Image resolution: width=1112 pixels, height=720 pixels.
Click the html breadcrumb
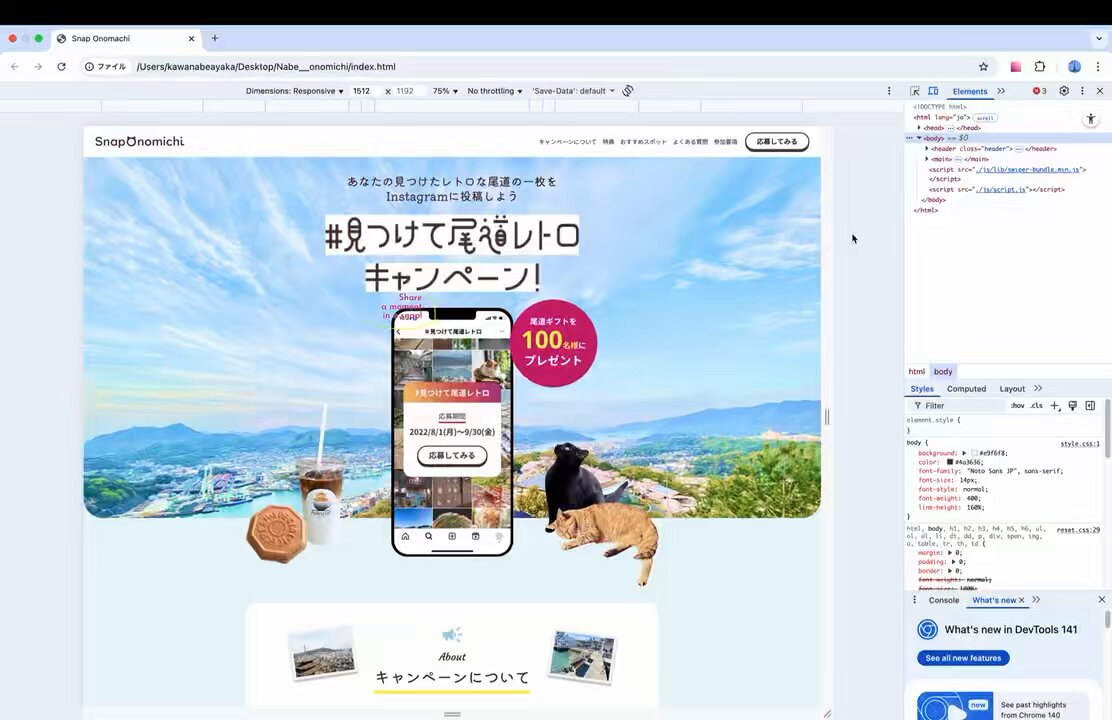click(x=916, y=372)
